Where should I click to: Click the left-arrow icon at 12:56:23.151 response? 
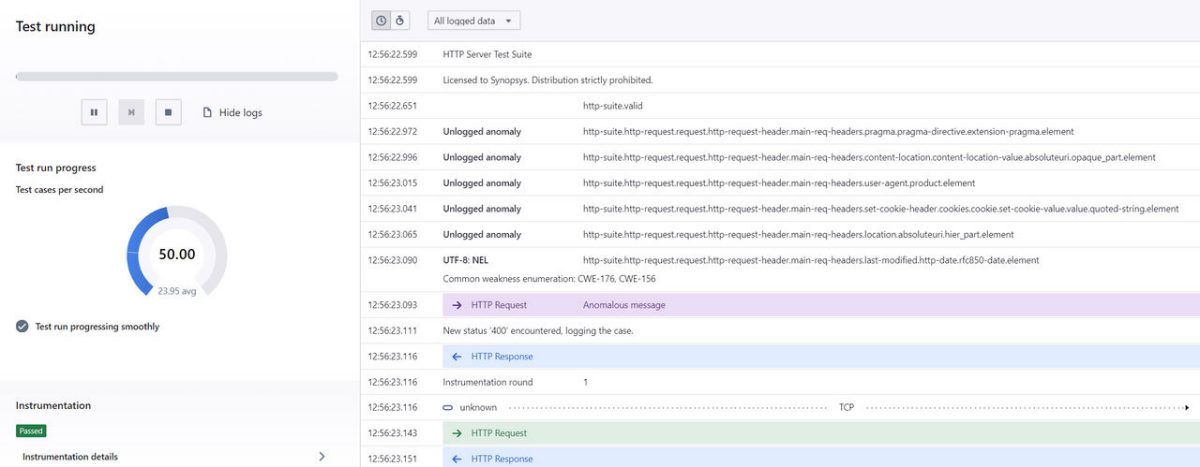point(457,459)
